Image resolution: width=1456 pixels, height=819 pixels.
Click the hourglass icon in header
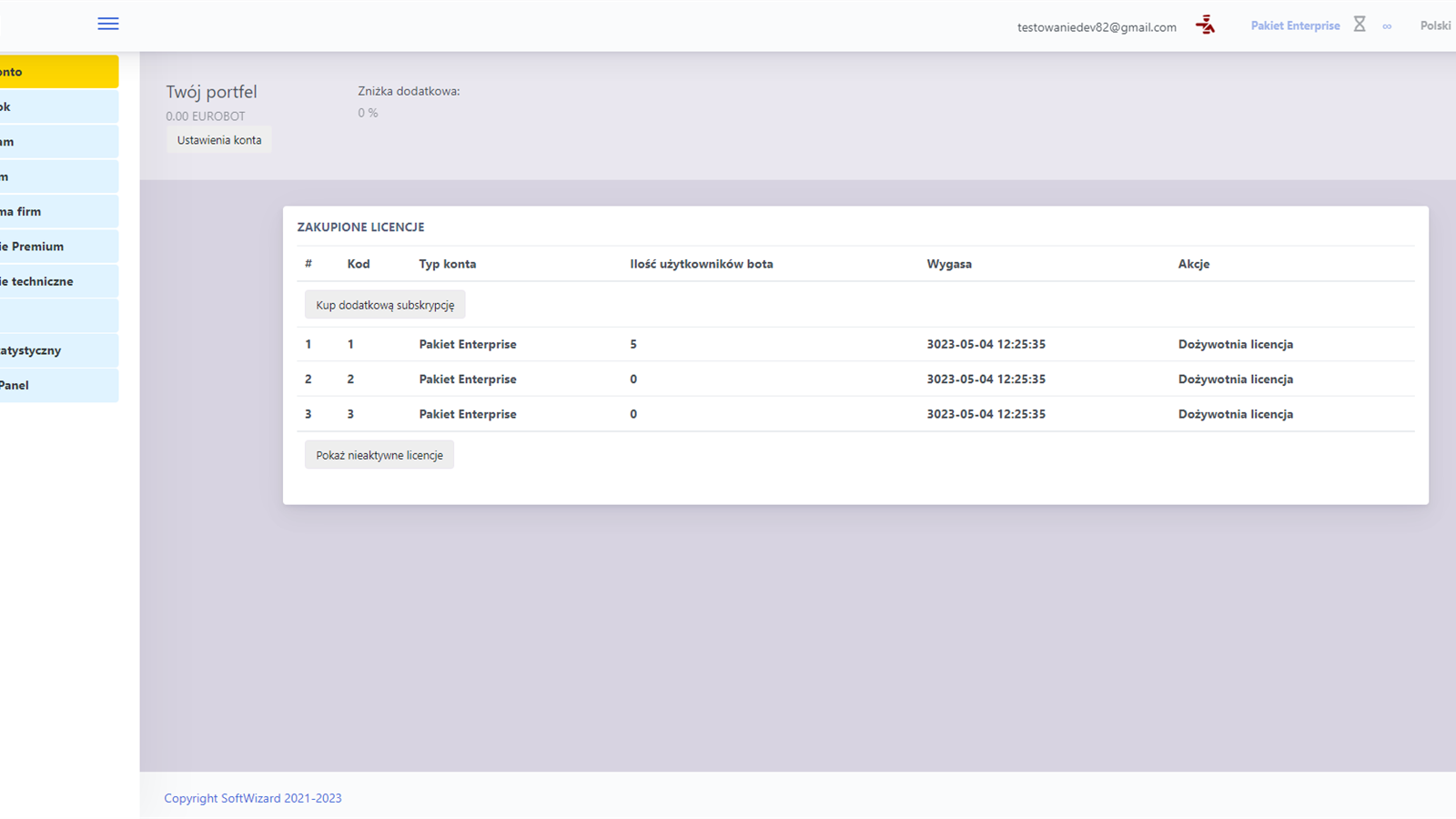coord(1360,25)
